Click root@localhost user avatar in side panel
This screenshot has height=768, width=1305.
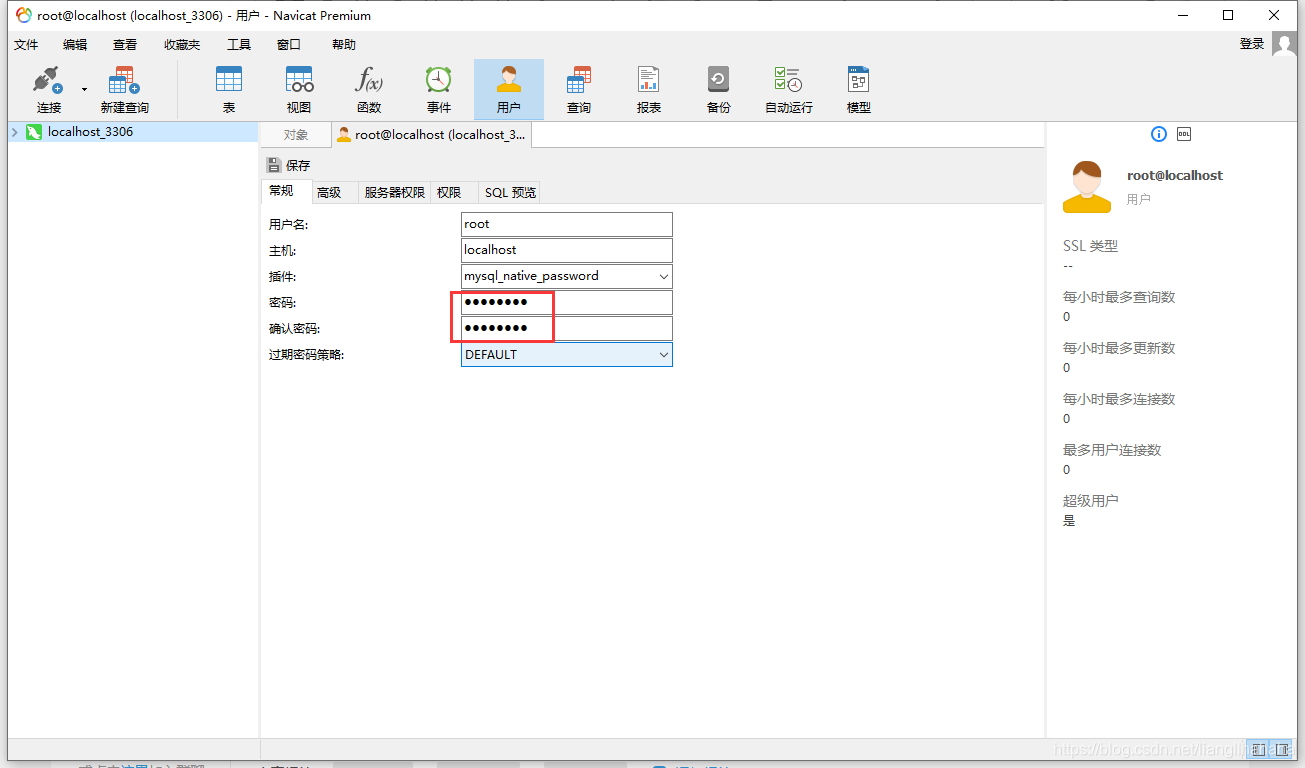(1087, 187)
